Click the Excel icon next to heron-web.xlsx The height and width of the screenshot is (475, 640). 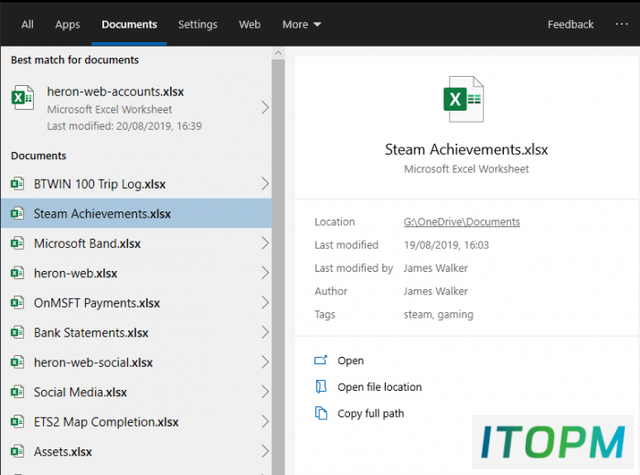click(17, 273)
